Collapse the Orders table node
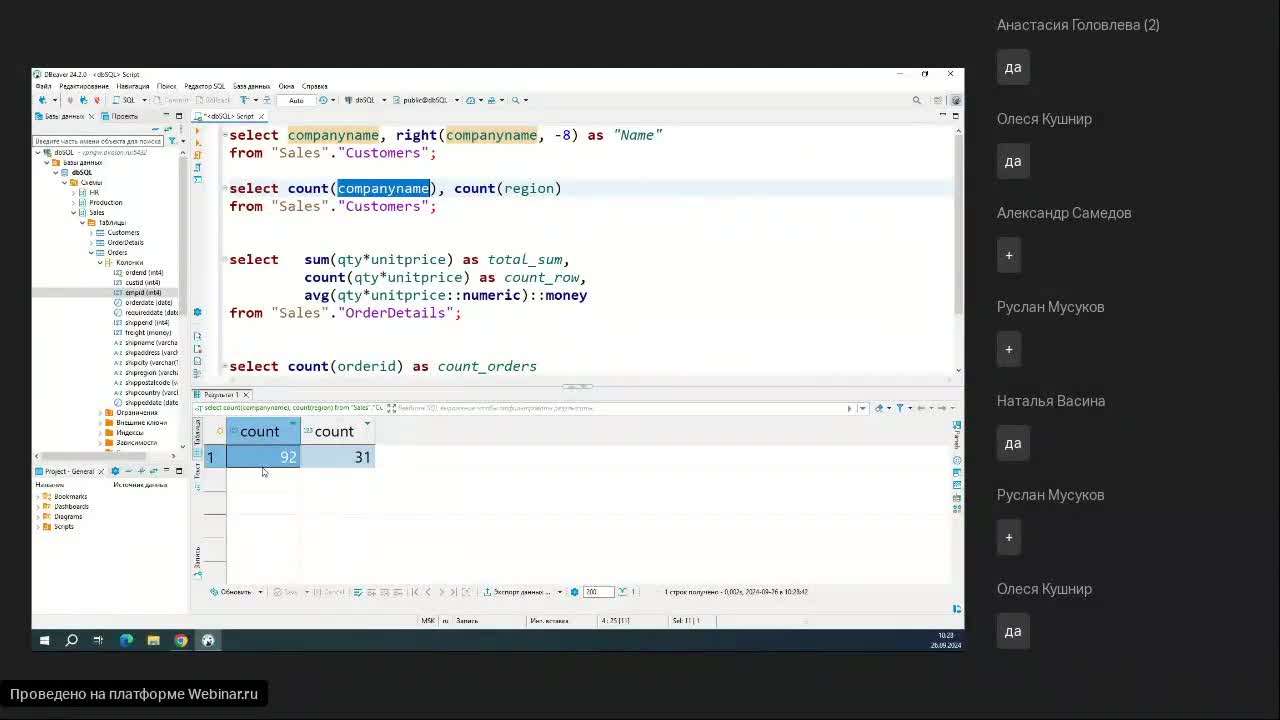Screen dimensions: 1280x720 [x=90, y=252]
